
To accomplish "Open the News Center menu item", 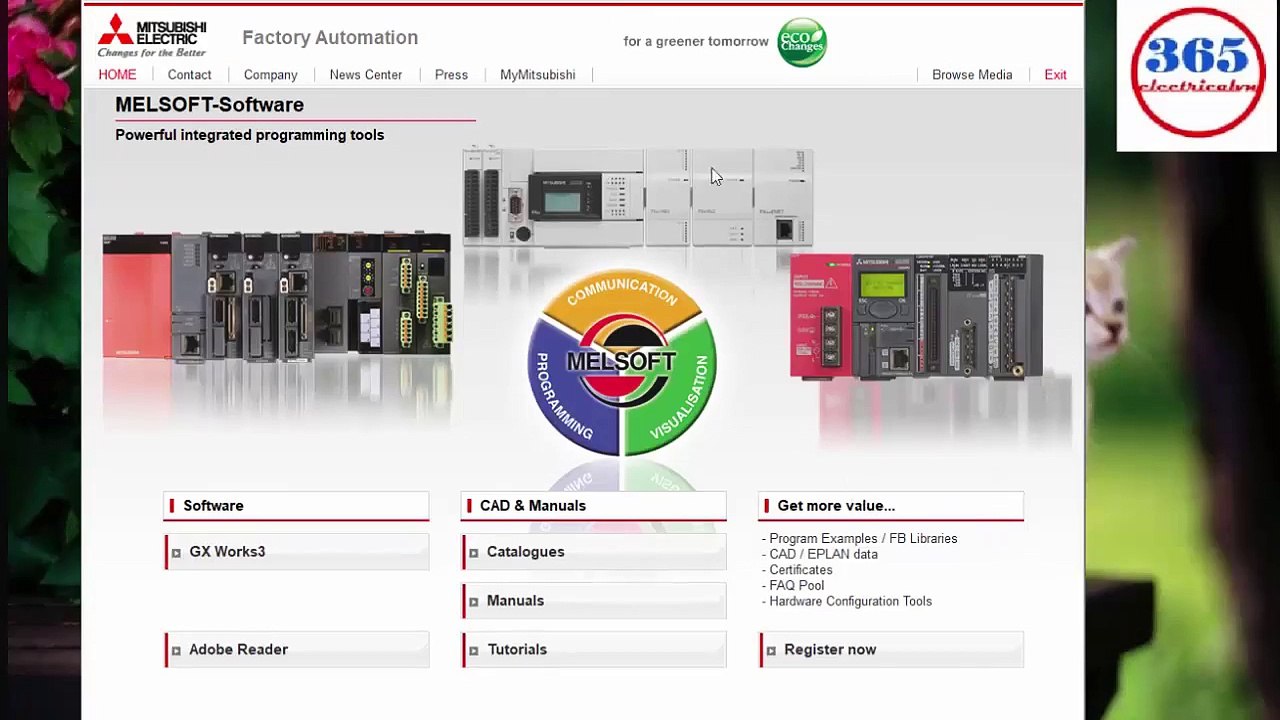I will tap(366, 75).
